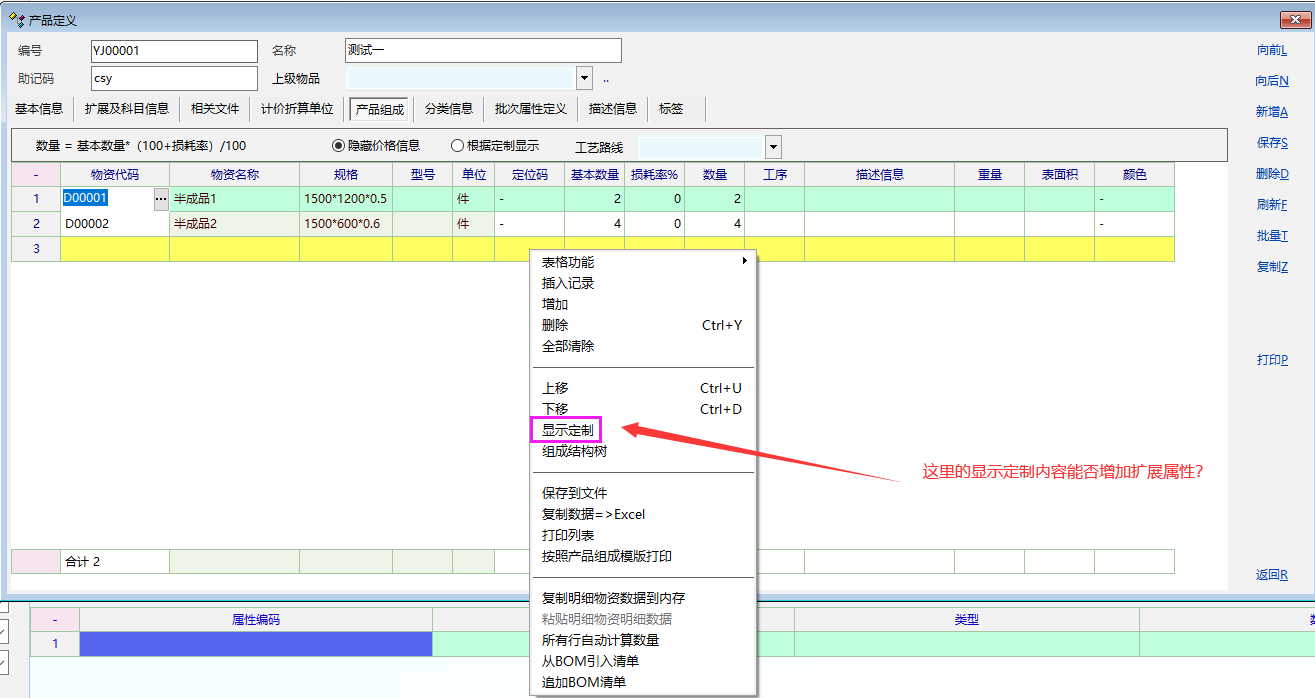The width and height of the screenshot is (1315, 698).
Task: Select 组成结构树 in the context menu
Action: (574, 451)
